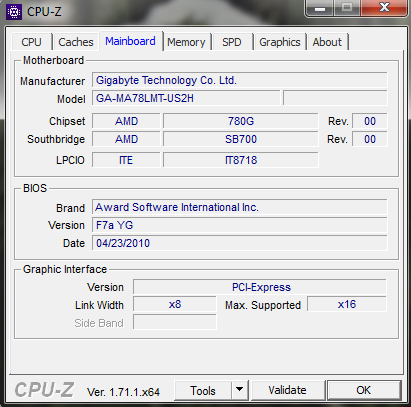
Task: Go to the Memory tab
Action: coord(186,42)
